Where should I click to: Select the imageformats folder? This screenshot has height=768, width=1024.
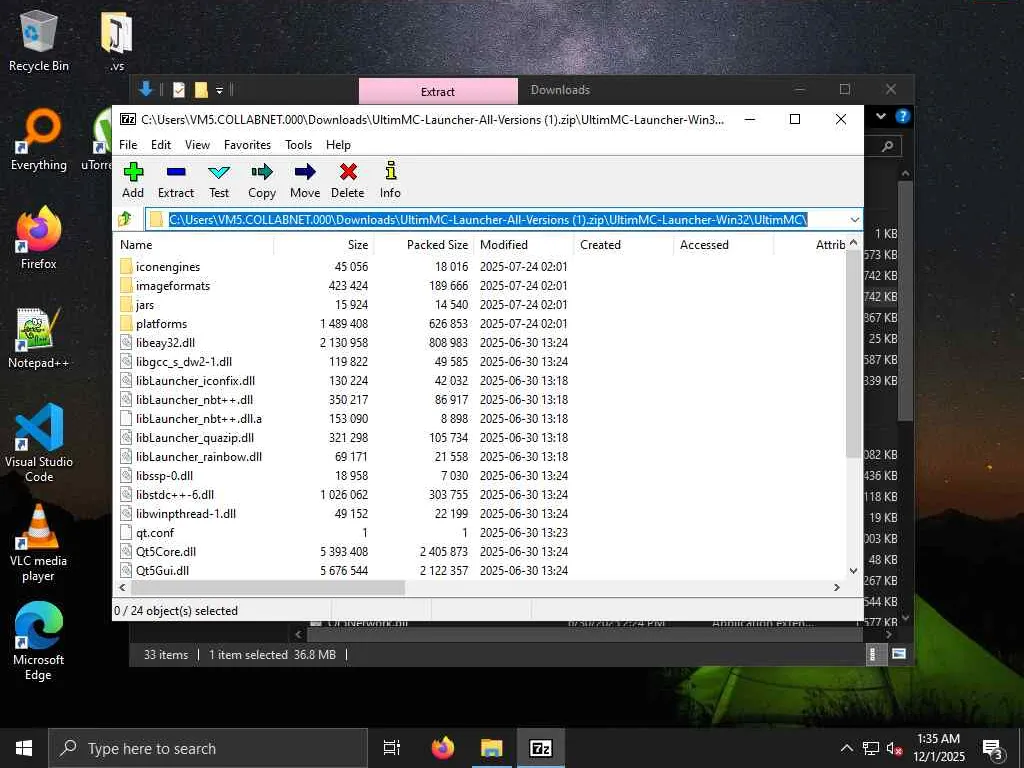(x=173, y=285)
